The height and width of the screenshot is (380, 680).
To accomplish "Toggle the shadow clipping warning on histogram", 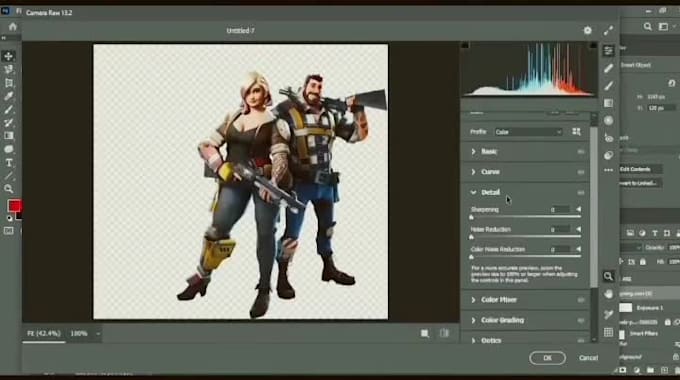I will [x=465, y=45].
